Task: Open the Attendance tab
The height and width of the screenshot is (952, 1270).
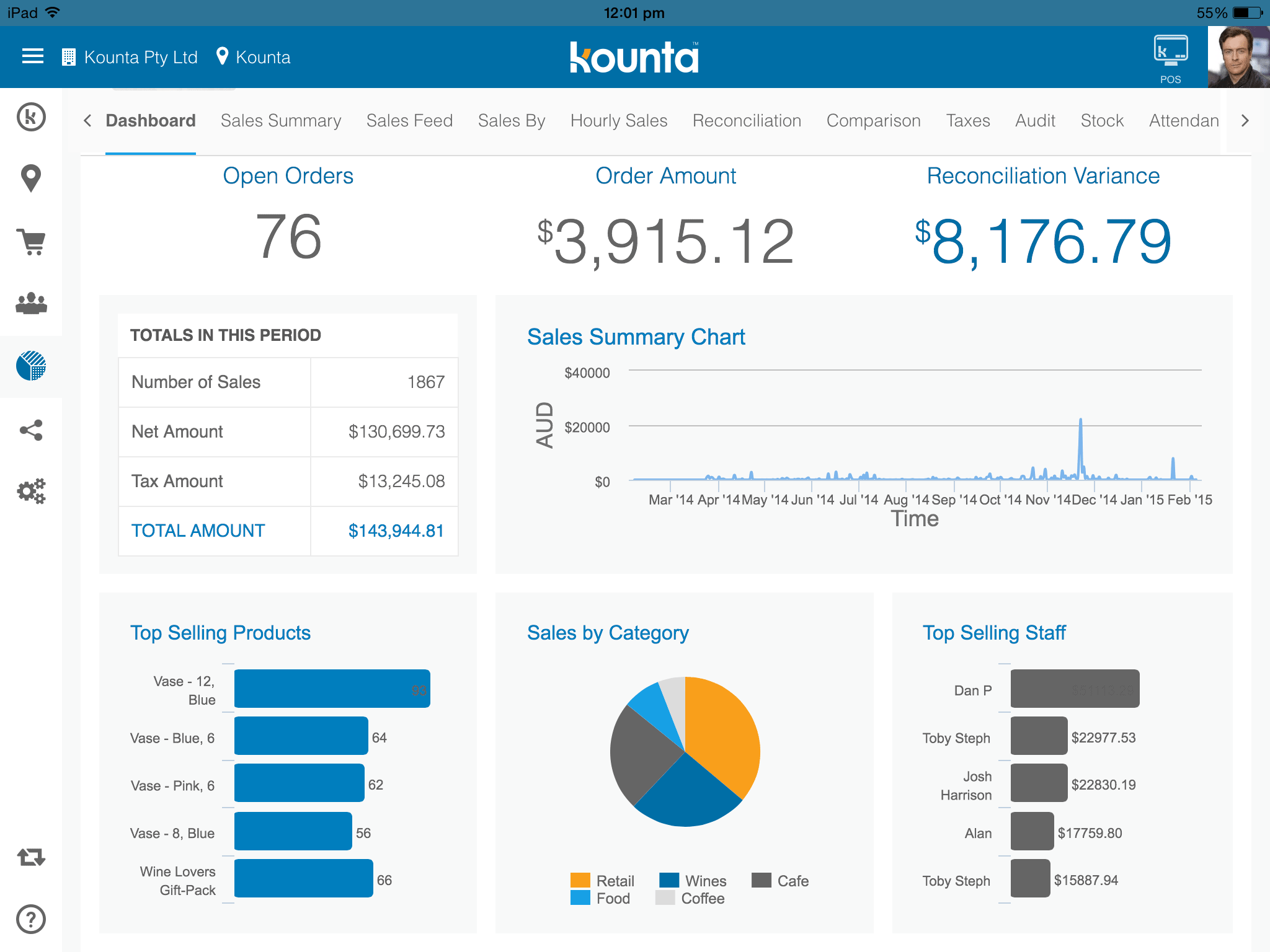Action: [1184, 121]
